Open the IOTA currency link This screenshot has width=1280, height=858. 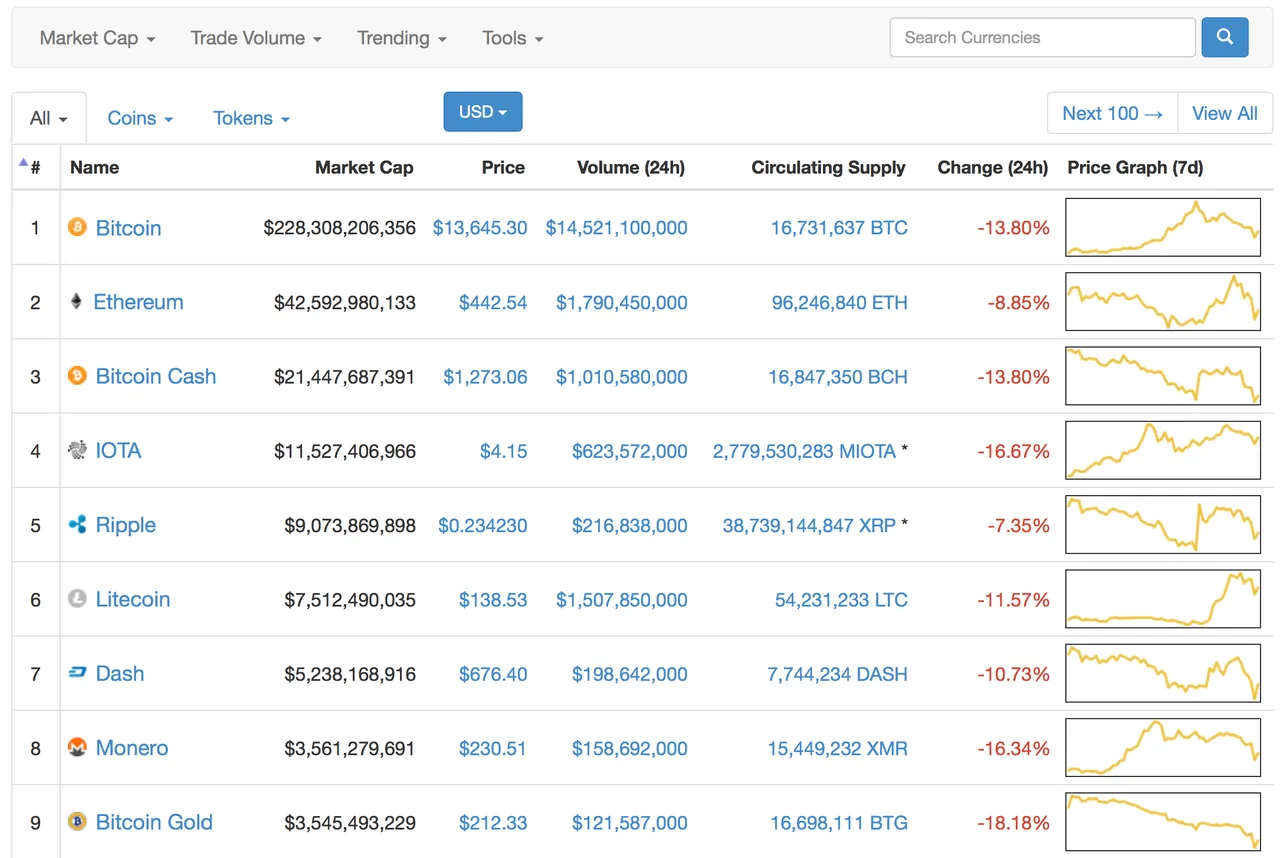click(118, 450)
